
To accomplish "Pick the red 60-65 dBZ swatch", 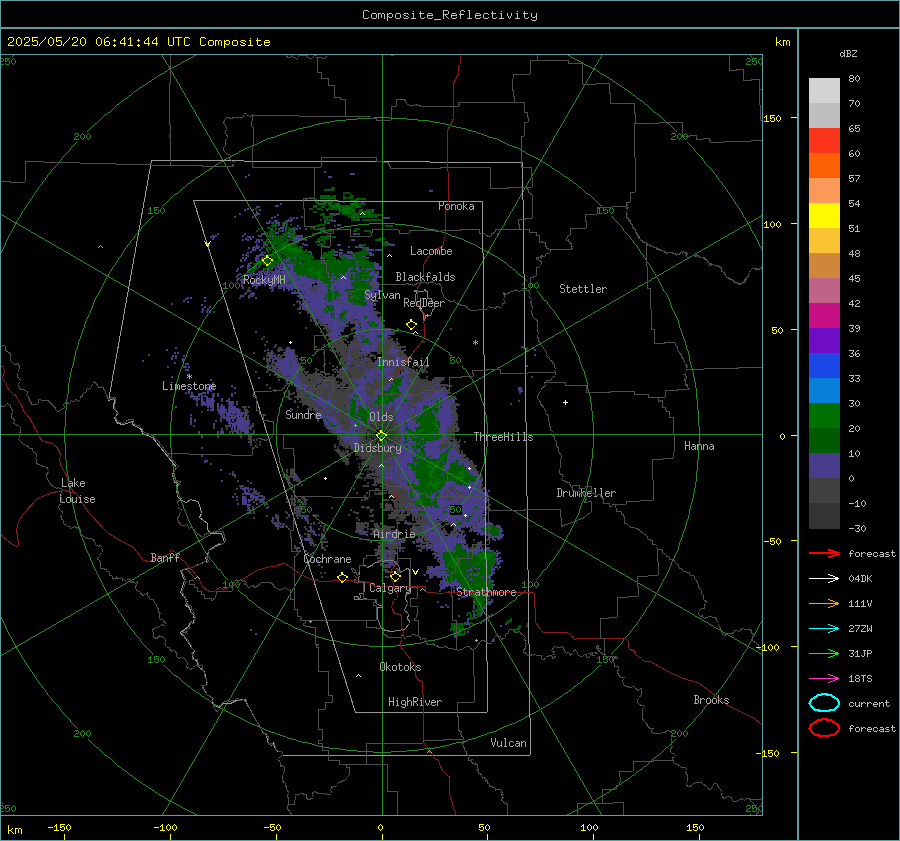I will pyautogui.click(x=824, y=141).
